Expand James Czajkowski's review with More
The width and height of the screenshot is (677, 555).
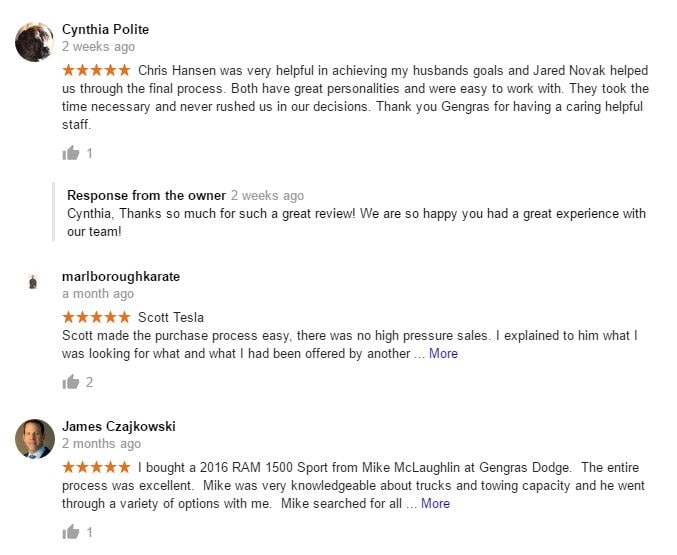pyautogui.click(x=435, y=503)
